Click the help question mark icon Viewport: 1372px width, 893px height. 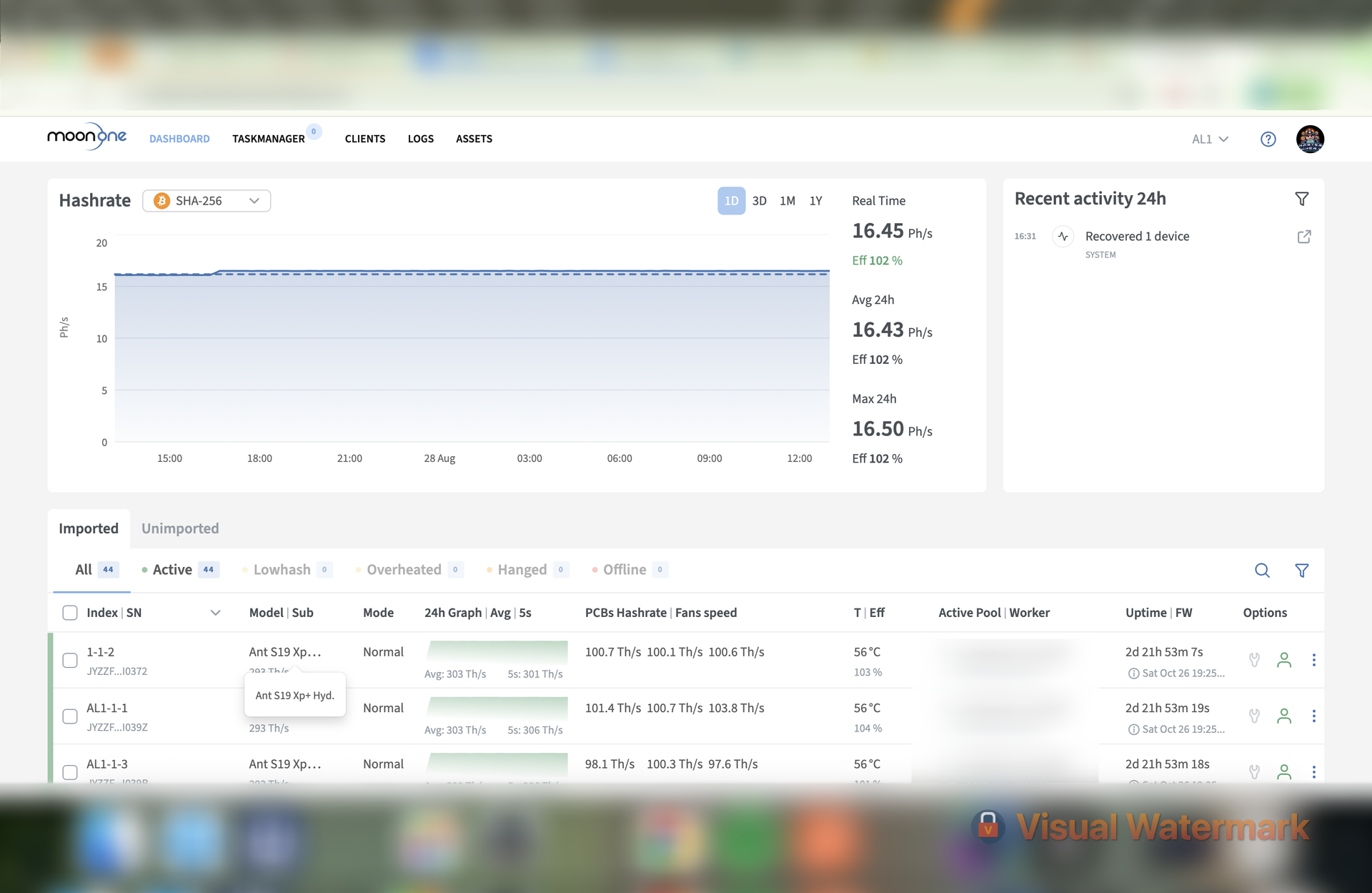pyautogui.click(x=1268, y=139)
